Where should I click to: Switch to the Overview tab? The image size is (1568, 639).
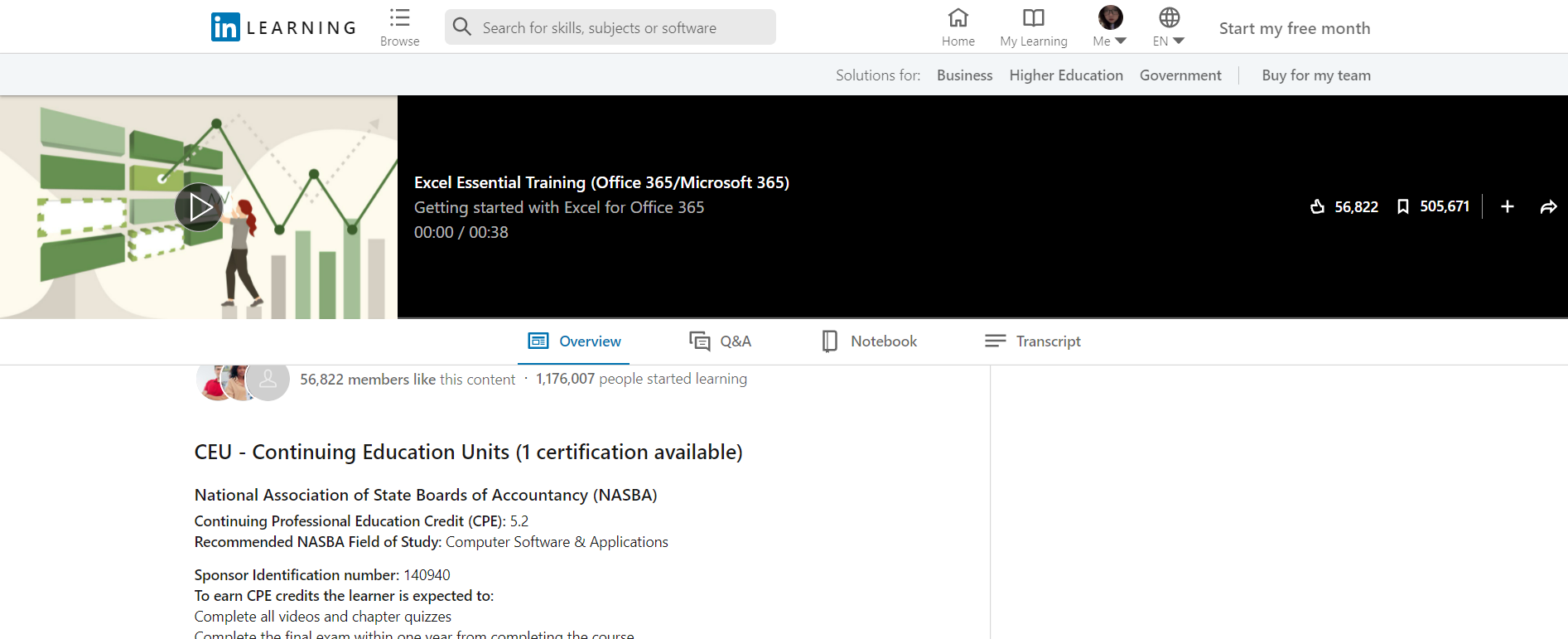574,341
